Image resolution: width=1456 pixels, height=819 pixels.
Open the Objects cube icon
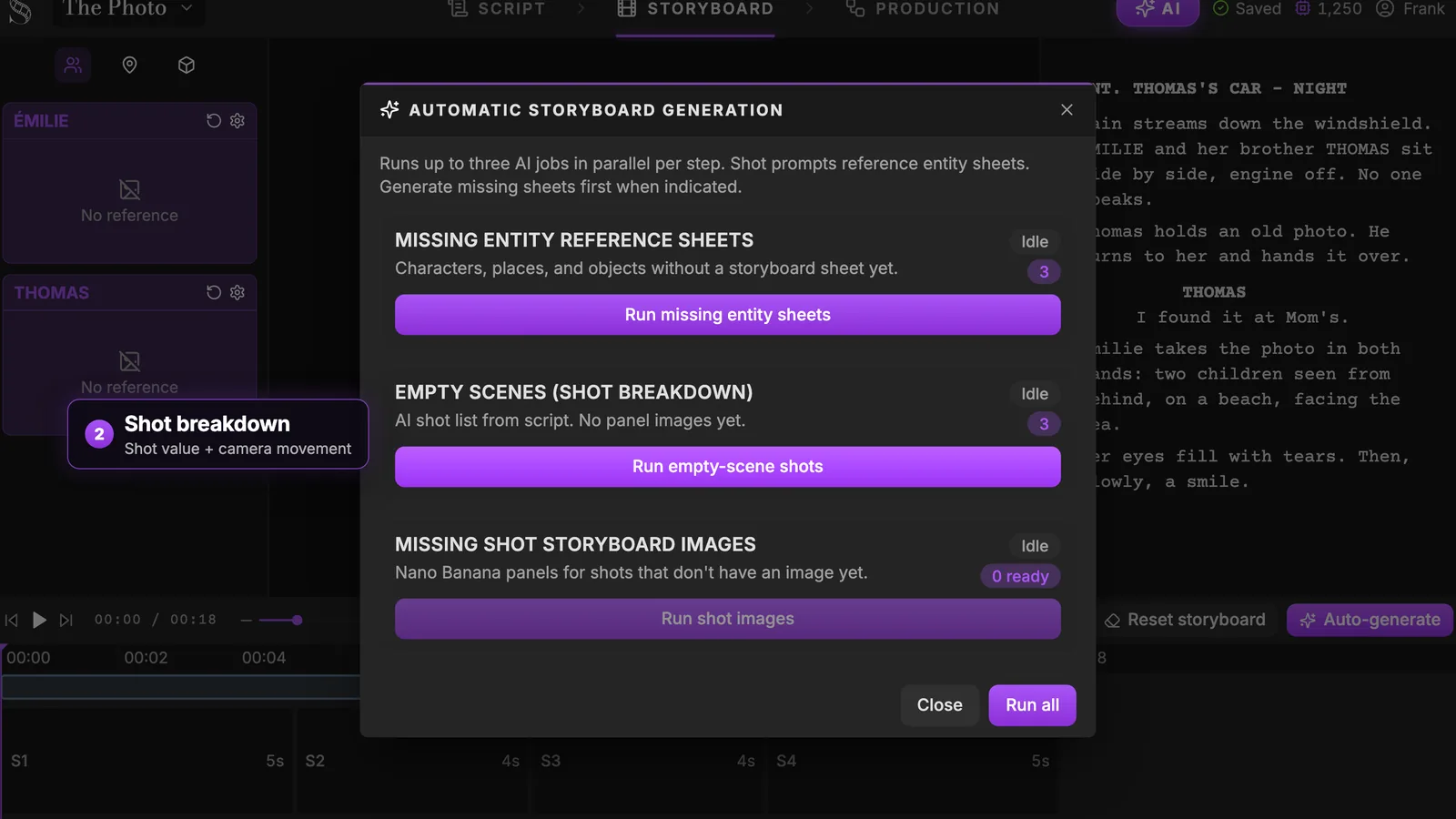pyautogui.click(x=187, y=65)
